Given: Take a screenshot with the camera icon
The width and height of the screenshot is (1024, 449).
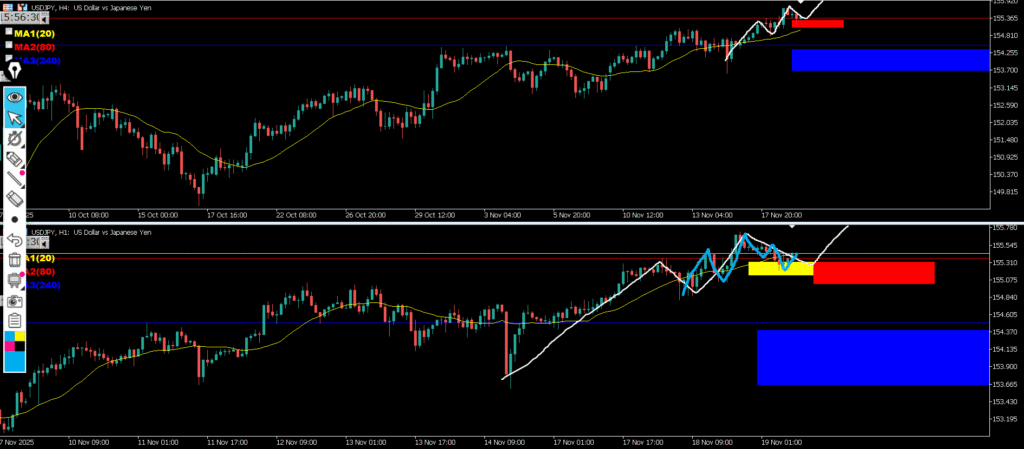Looking at the screenshot, I should coord(15,300).
